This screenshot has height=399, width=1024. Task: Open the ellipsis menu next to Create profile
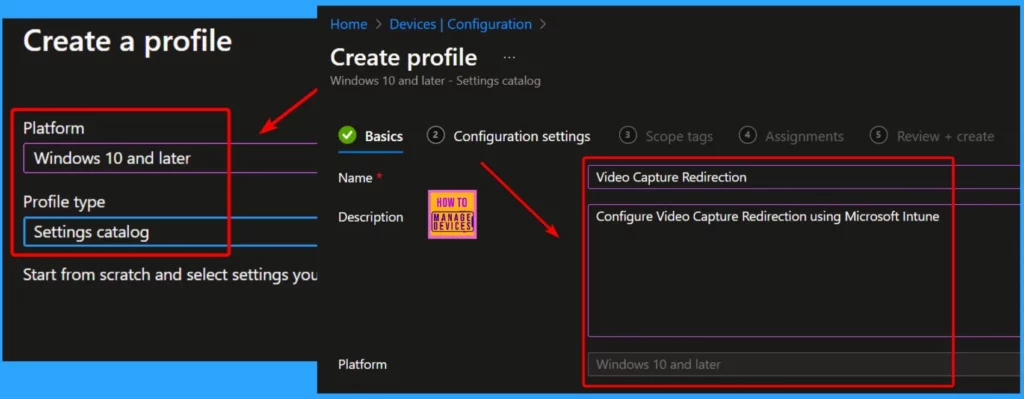tap(509, 57)
